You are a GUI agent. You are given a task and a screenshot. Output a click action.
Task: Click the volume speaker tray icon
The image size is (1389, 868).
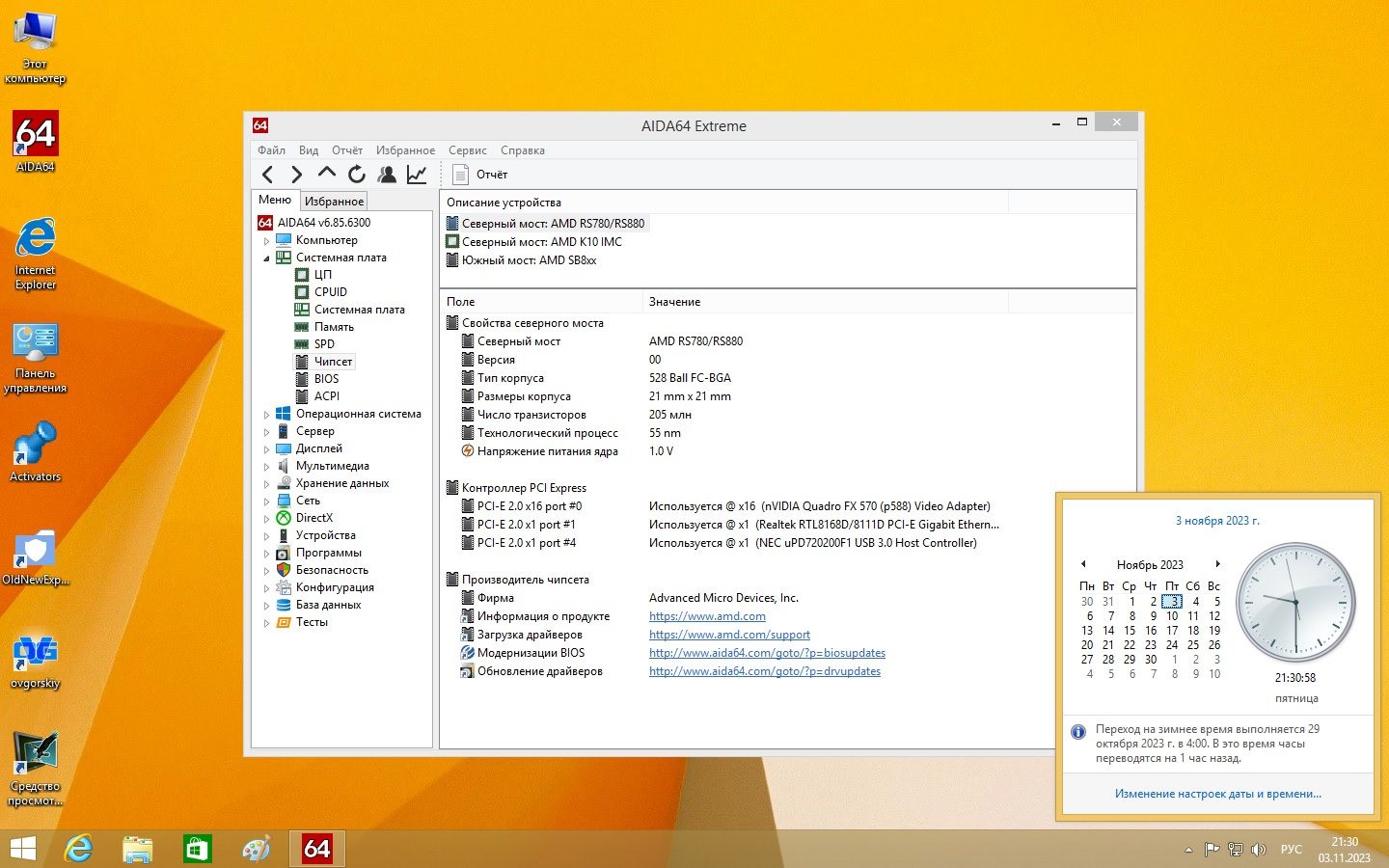coord(1258,850)
